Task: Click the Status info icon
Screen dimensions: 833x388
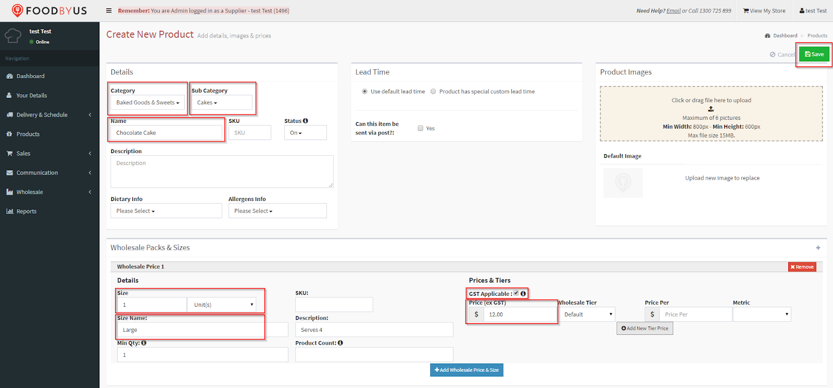Action: [x=306, y=121]
